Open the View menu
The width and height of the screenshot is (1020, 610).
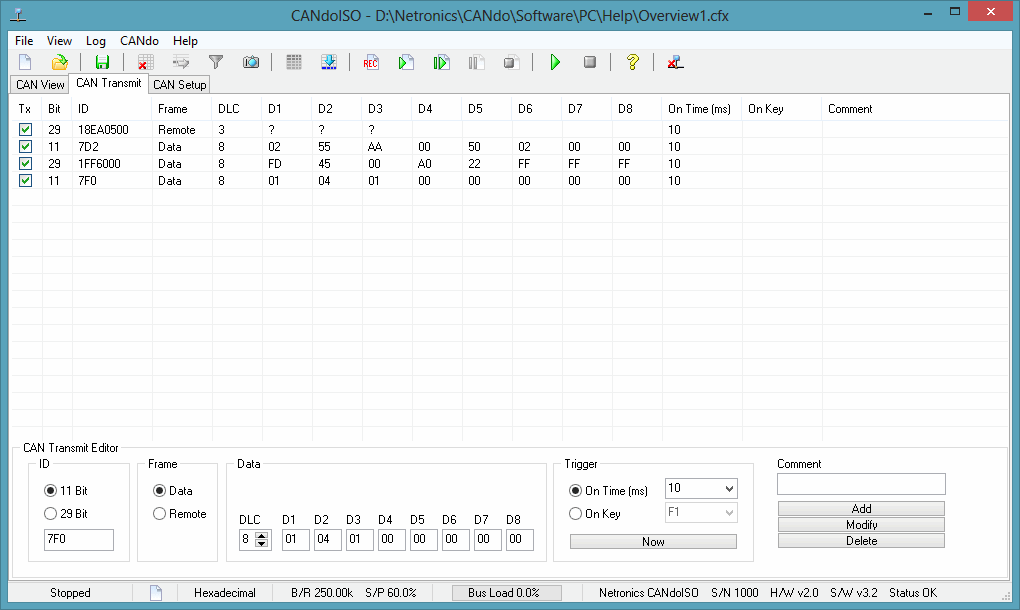click(59, 40)
